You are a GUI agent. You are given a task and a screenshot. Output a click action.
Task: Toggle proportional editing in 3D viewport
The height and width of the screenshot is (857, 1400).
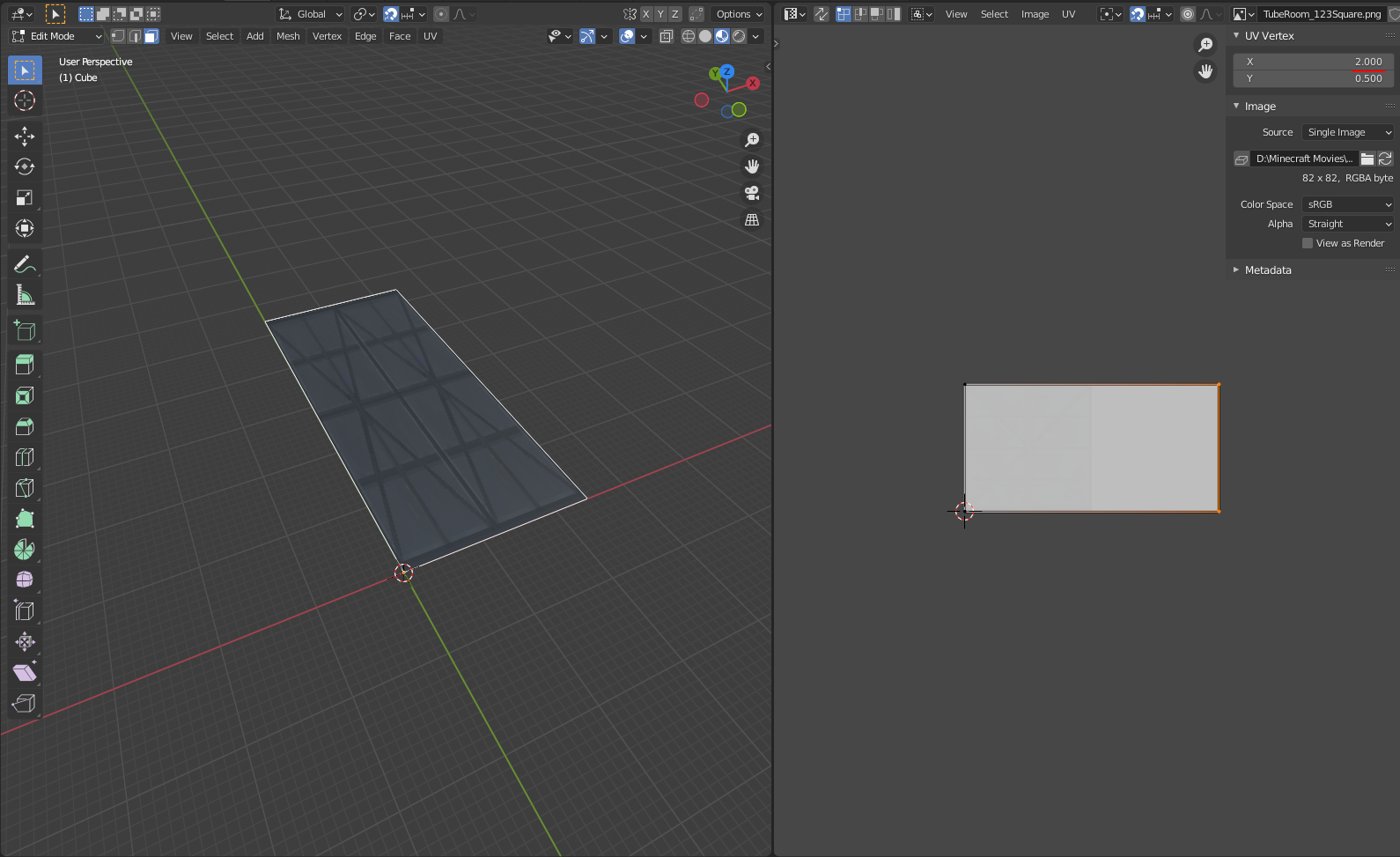[441, 14]
